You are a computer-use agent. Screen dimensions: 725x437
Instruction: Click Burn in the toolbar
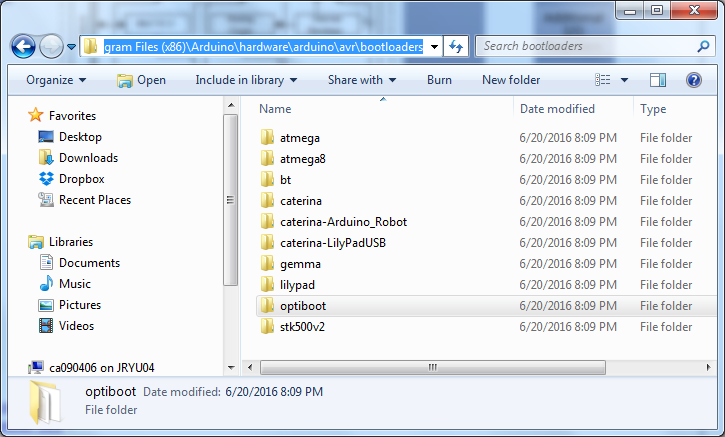click(x=439, y=80)
